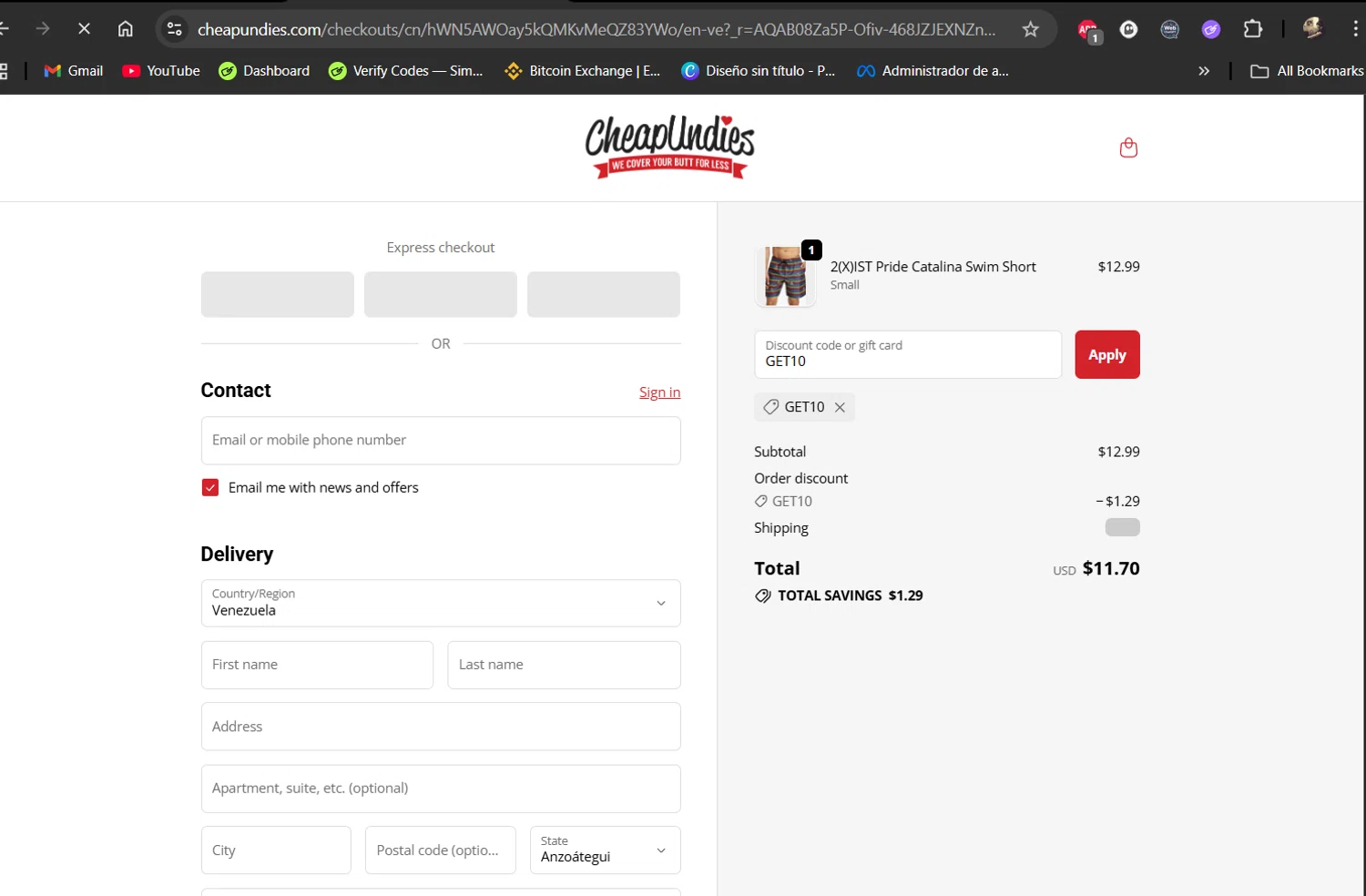Open the Bitcoin Exchange bookmark

pyautogui.click(x=583, y=71)
